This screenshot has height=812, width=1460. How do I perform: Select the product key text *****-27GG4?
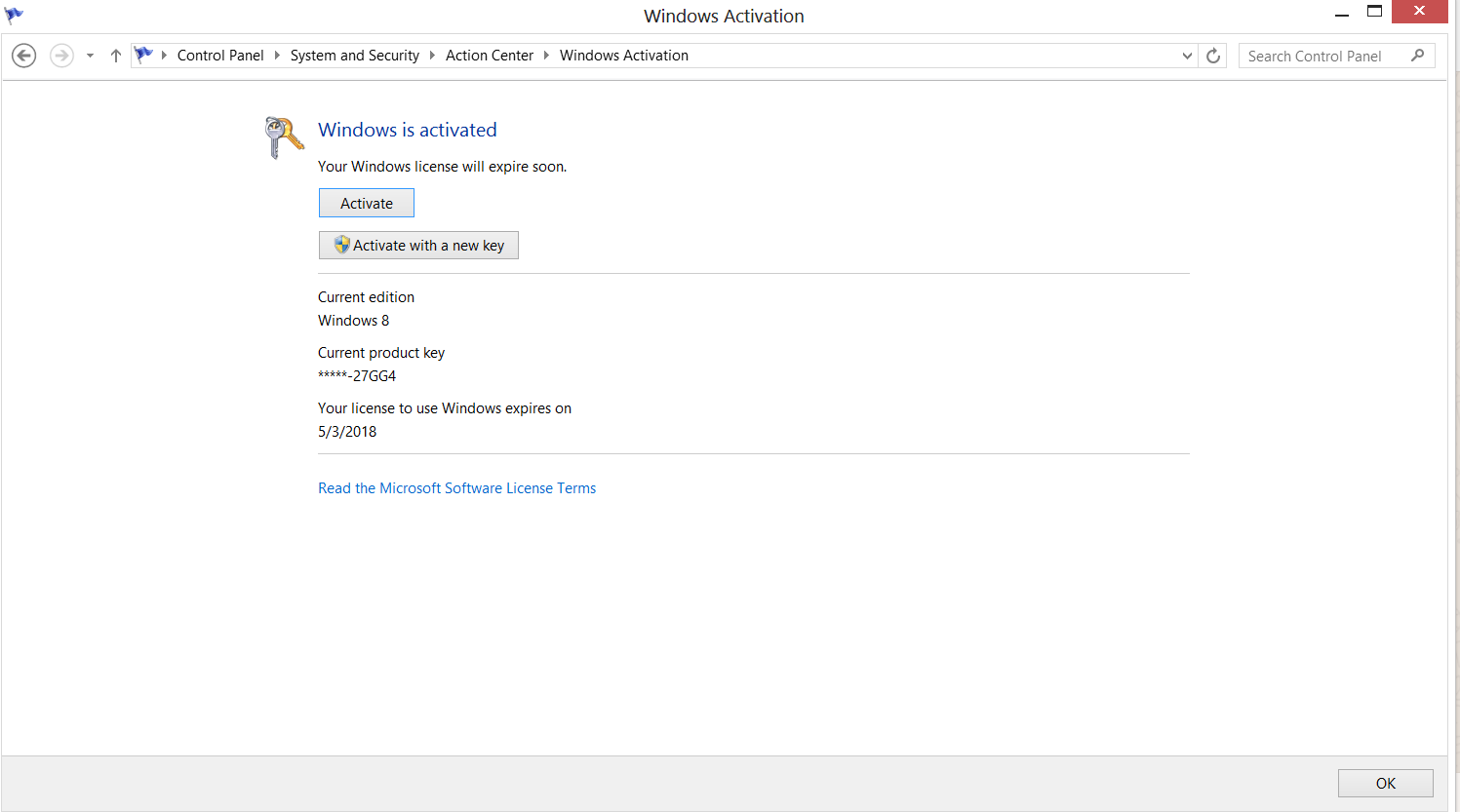(357, 375)
